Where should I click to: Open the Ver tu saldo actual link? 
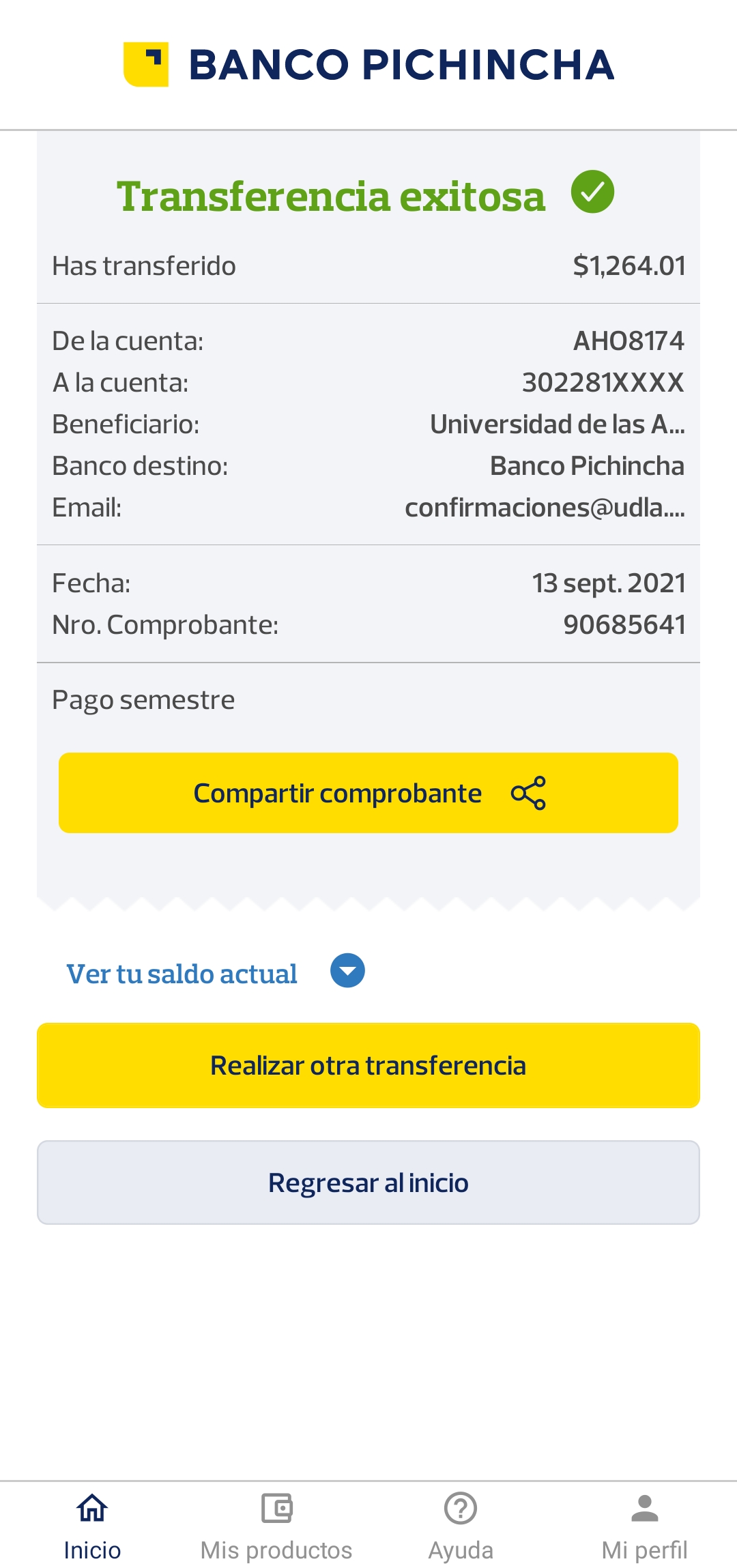coord(182,974)
